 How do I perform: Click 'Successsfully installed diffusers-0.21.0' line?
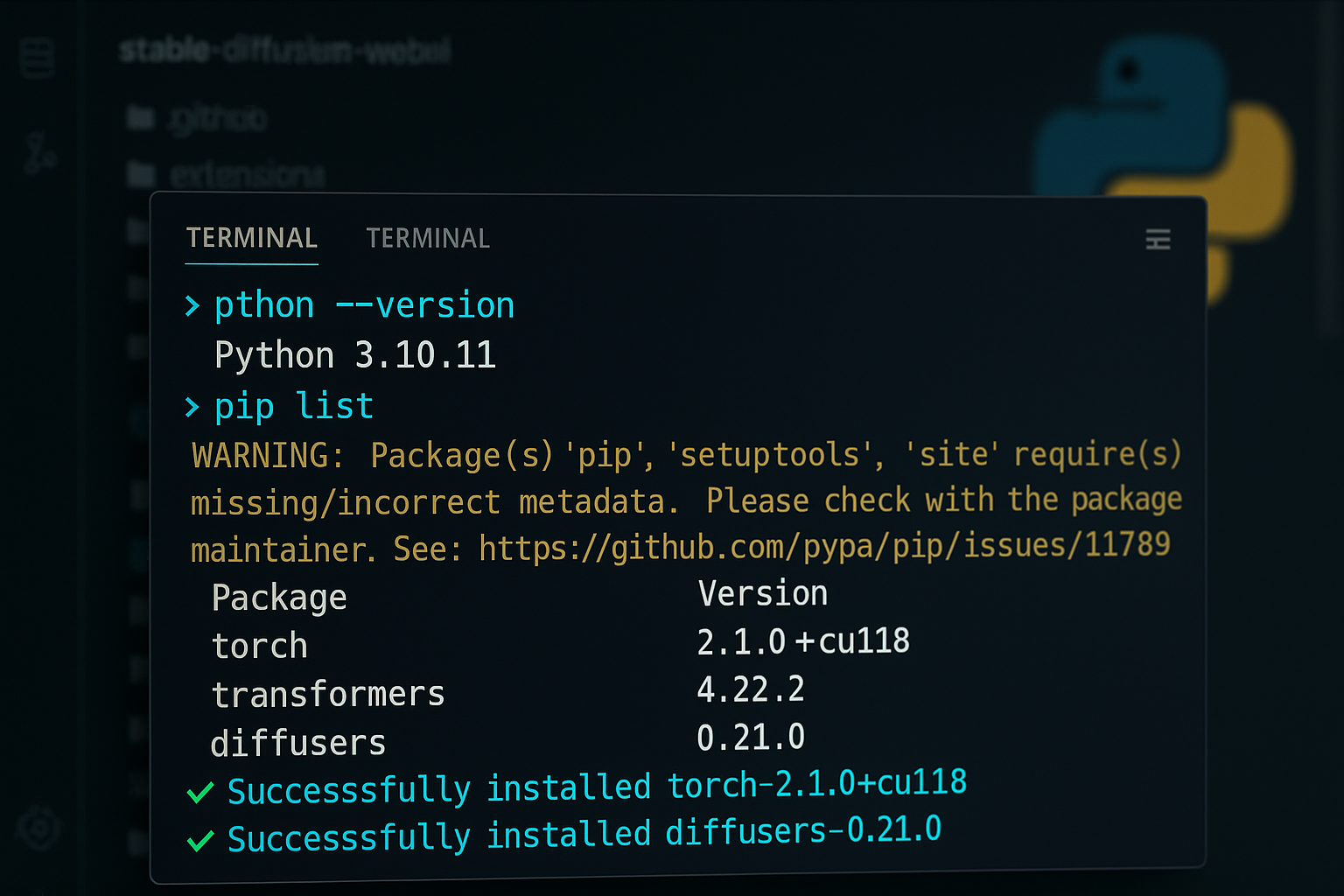click(584, 834)
